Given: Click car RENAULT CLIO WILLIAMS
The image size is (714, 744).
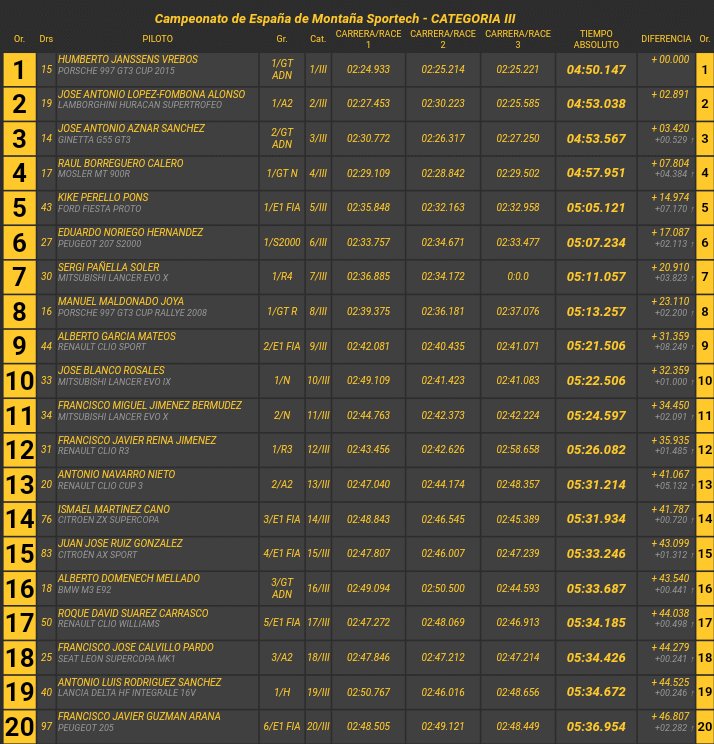Looking at the screenshot, I should coord(109,623).
